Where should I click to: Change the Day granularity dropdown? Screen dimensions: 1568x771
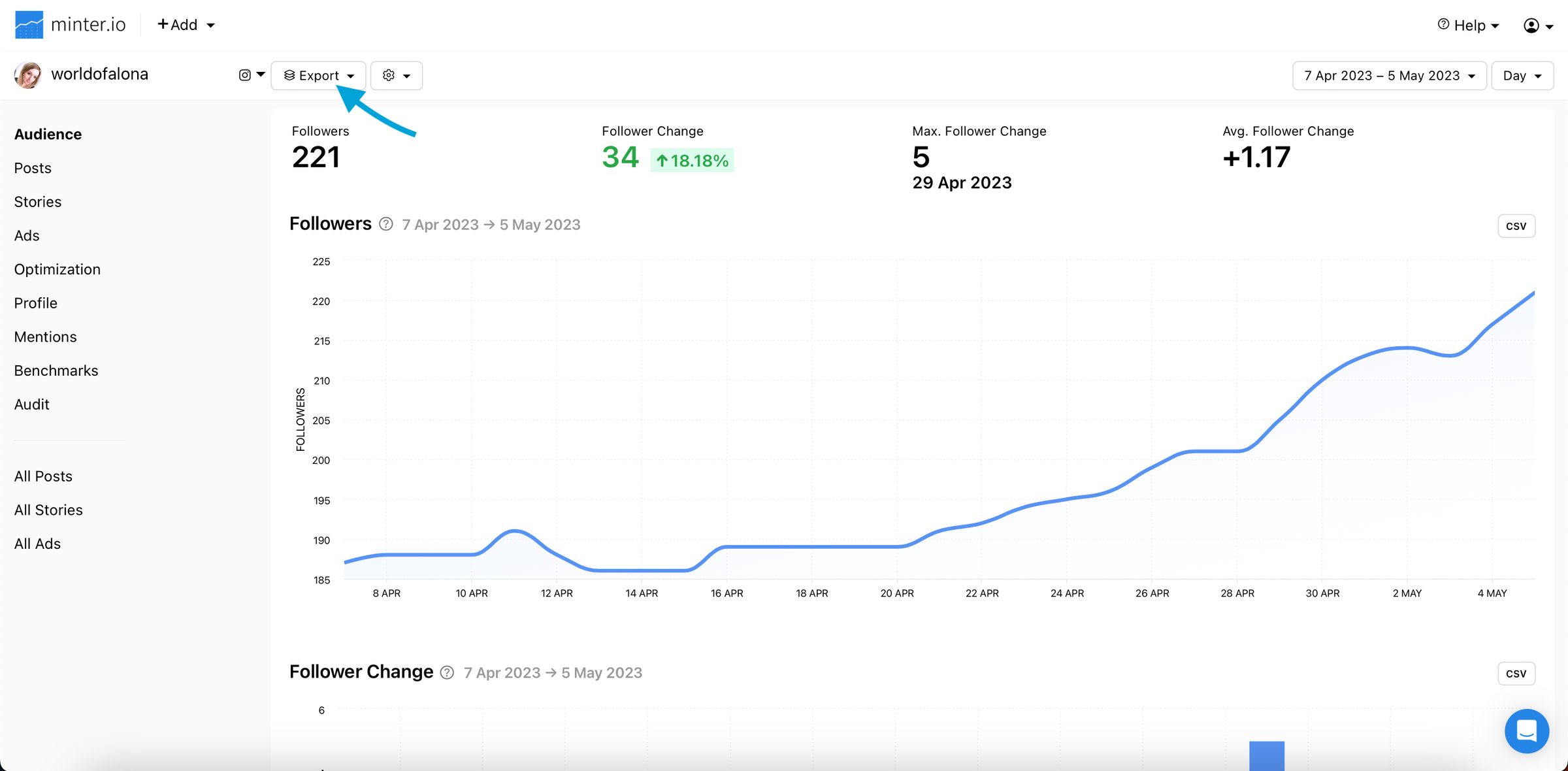pyautogui.click(x=1521, y=75)
